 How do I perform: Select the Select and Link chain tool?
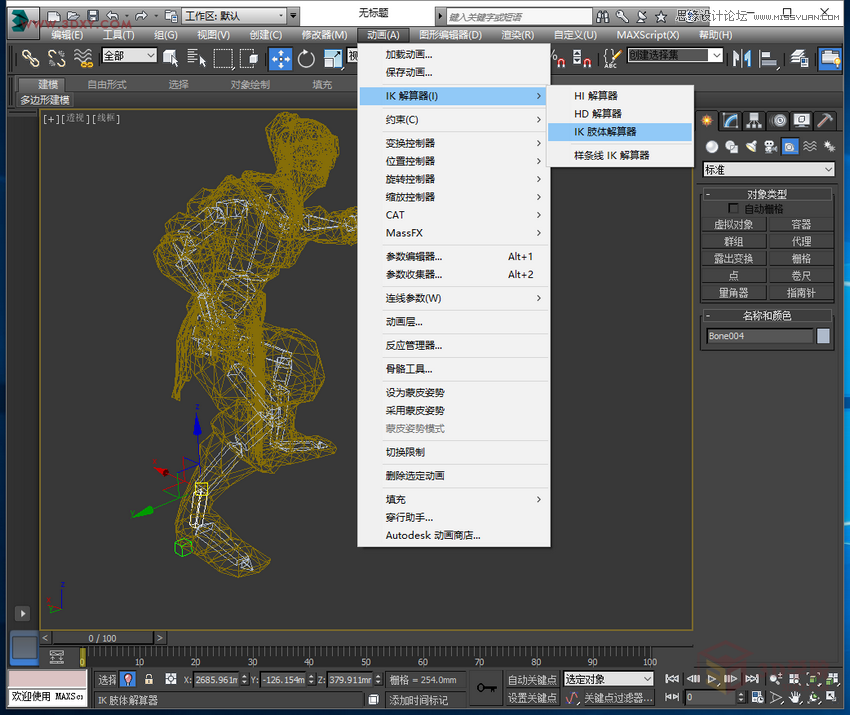click(x=30, y=58)
